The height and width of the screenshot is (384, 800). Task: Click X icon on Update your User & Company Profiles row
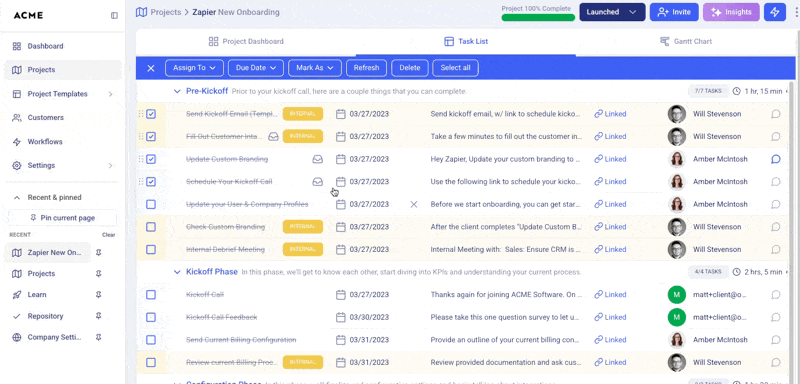(414, 204)
